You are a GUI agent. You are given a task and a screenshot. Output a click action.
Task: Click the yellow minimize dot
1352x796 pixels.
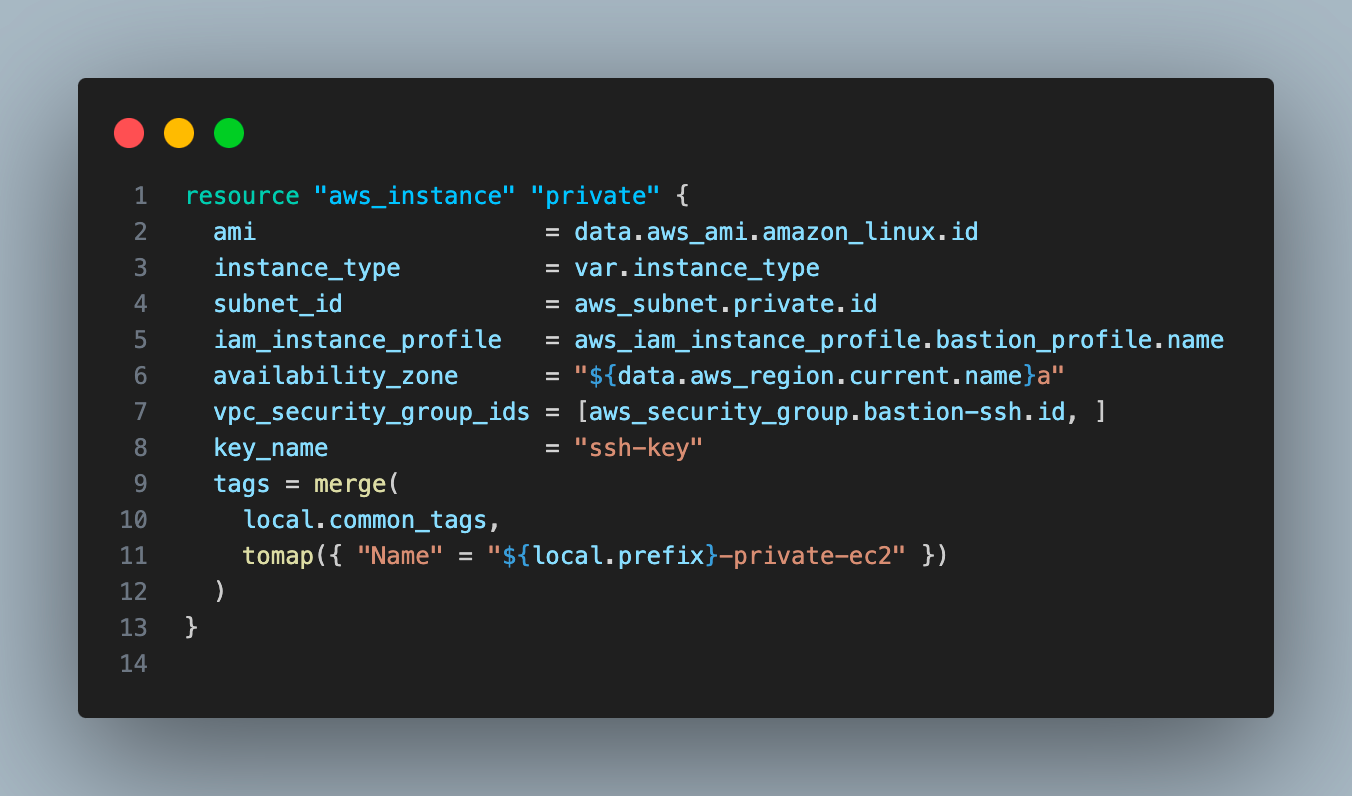179,133
